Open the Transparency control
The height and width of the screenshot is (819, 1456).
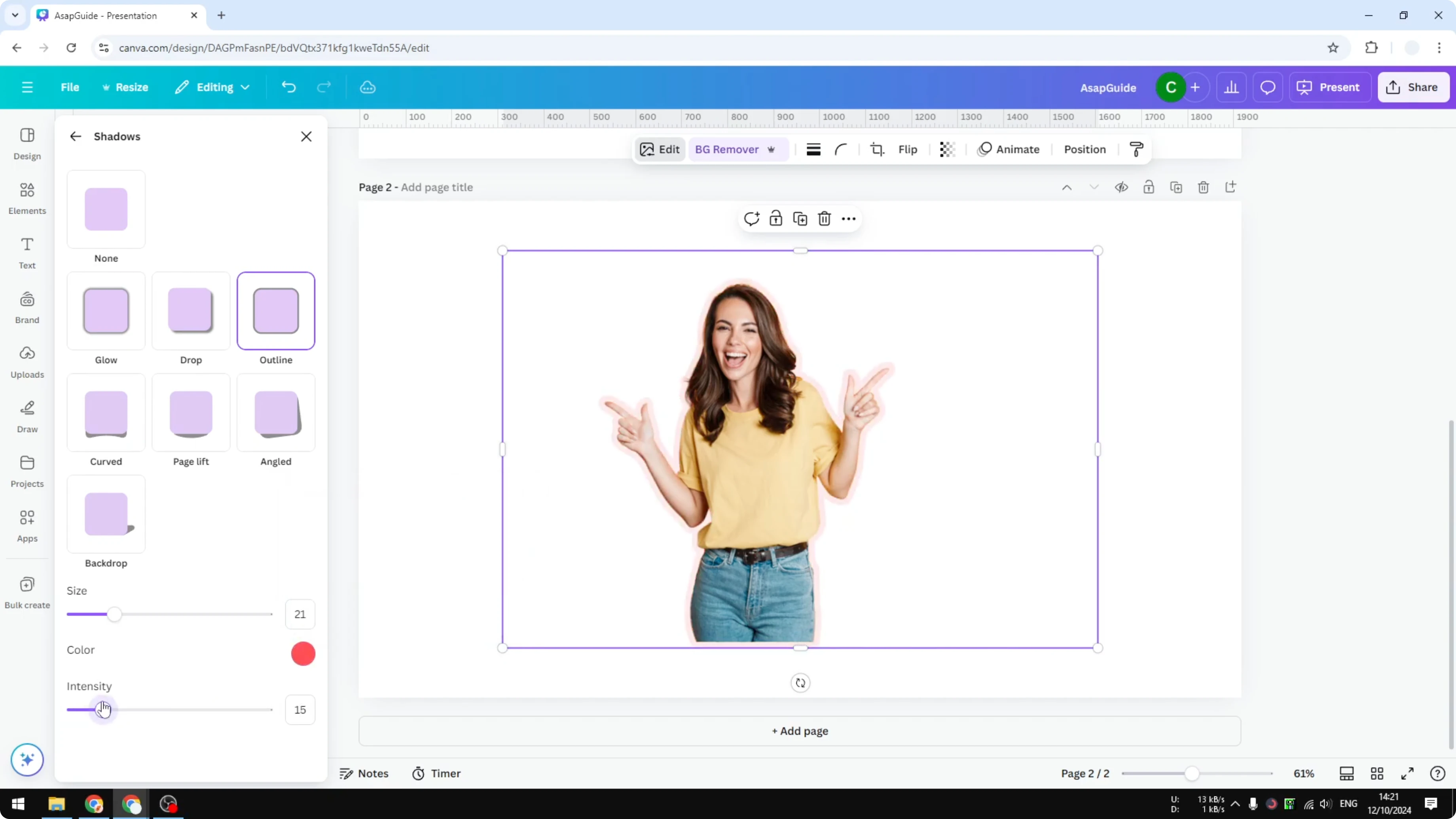coord(947,149)
